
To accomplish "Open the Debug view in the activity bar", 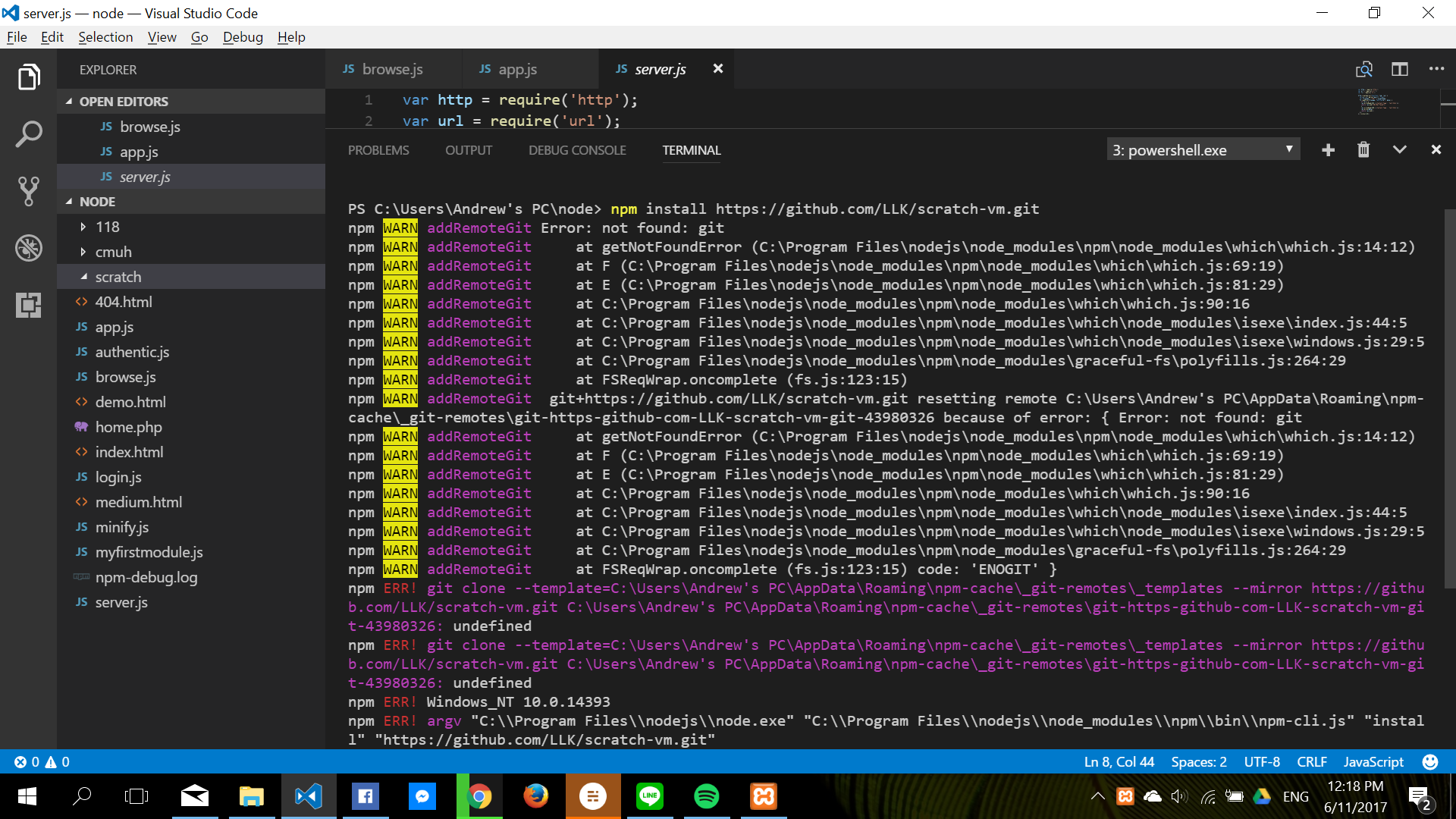I will [28, 247].
